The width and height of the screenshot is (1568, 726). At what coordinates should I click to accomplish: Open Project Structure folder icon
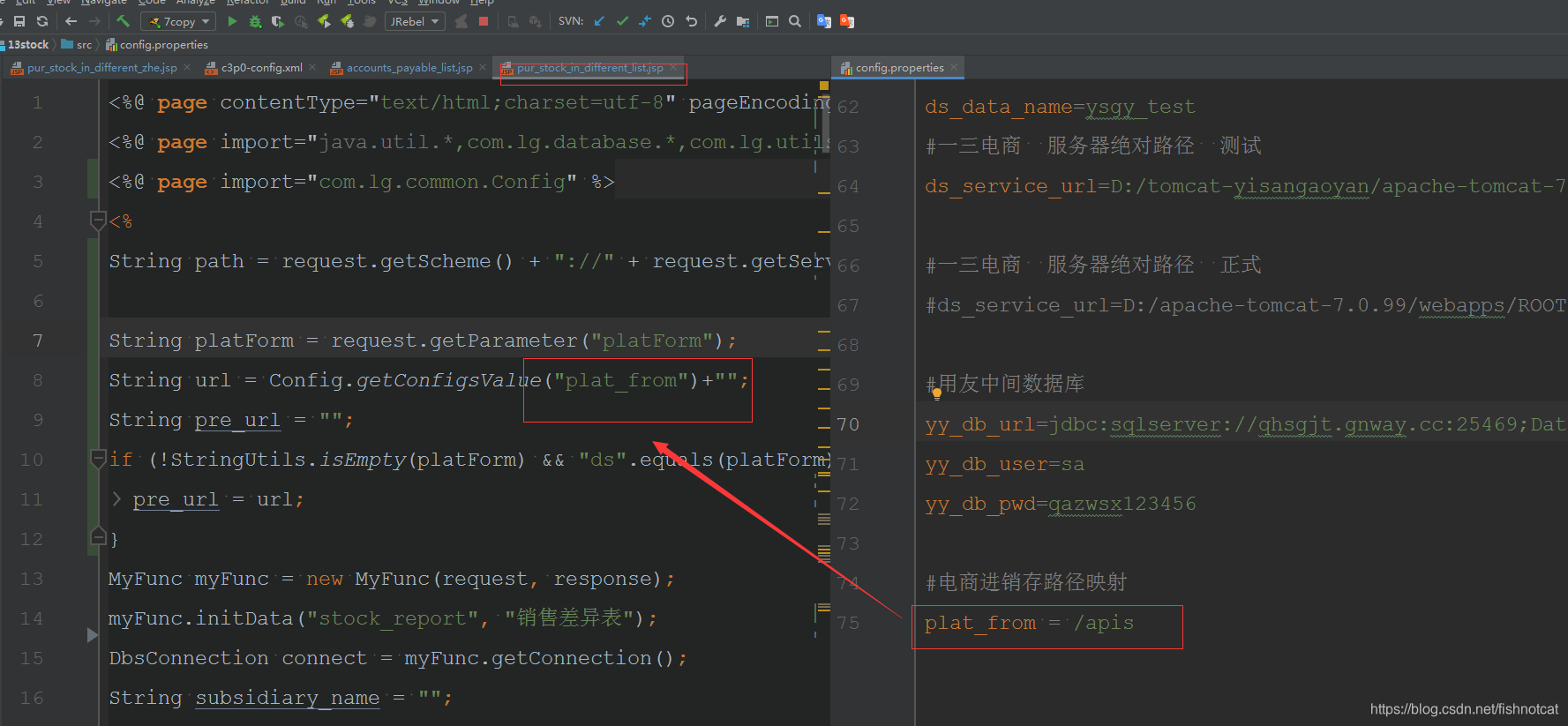pos(743,21)
